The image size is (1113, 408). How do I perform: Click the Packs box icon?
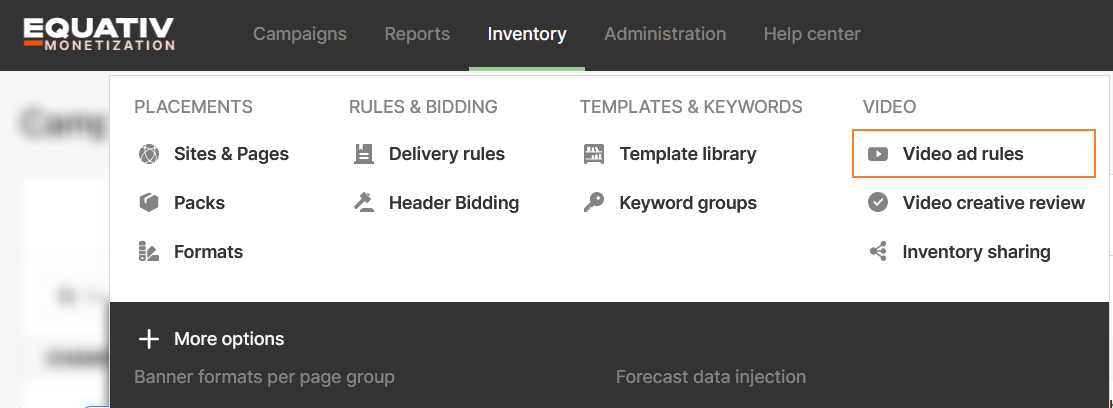[149, 203]
